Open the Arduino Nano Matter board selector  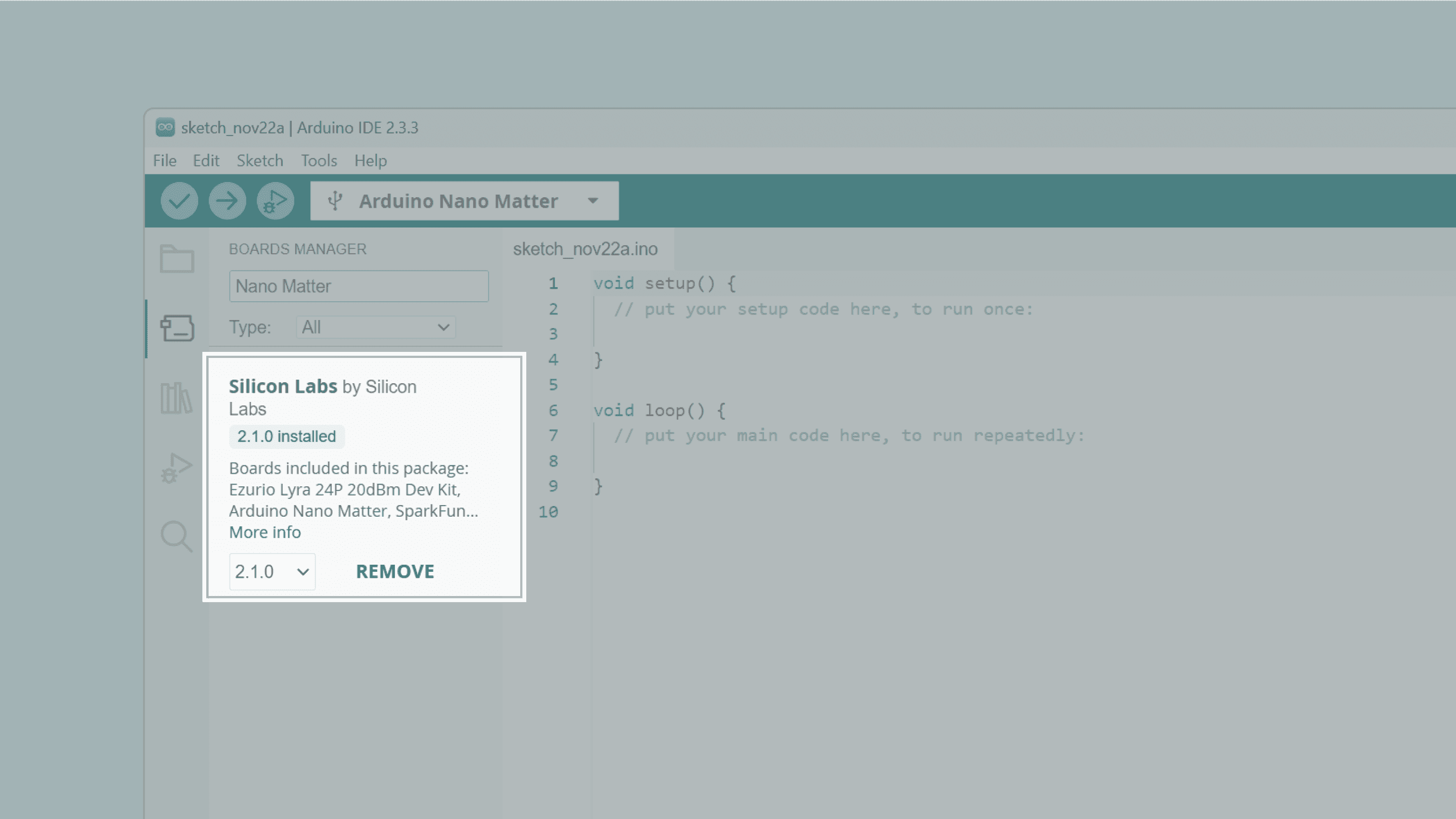pyautogui.click(x=464, y=201)
